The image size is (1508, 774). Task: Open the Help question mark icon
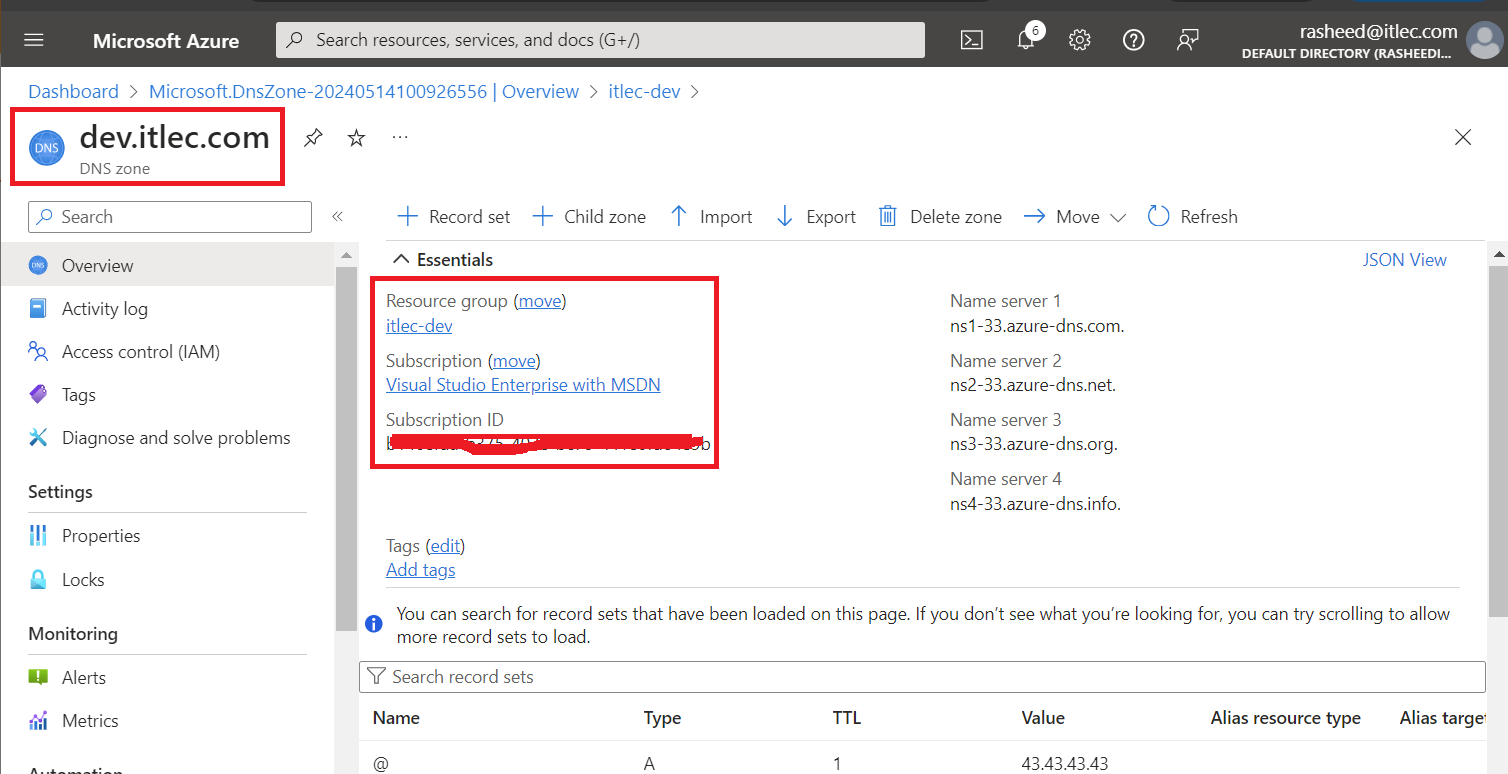(1133, 40)
